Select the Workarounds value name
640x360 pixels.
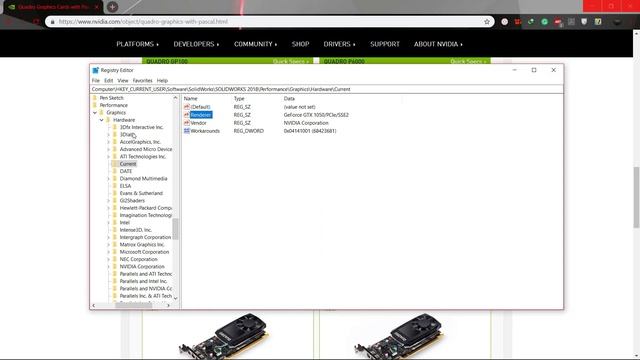click(x=205, y=131)
